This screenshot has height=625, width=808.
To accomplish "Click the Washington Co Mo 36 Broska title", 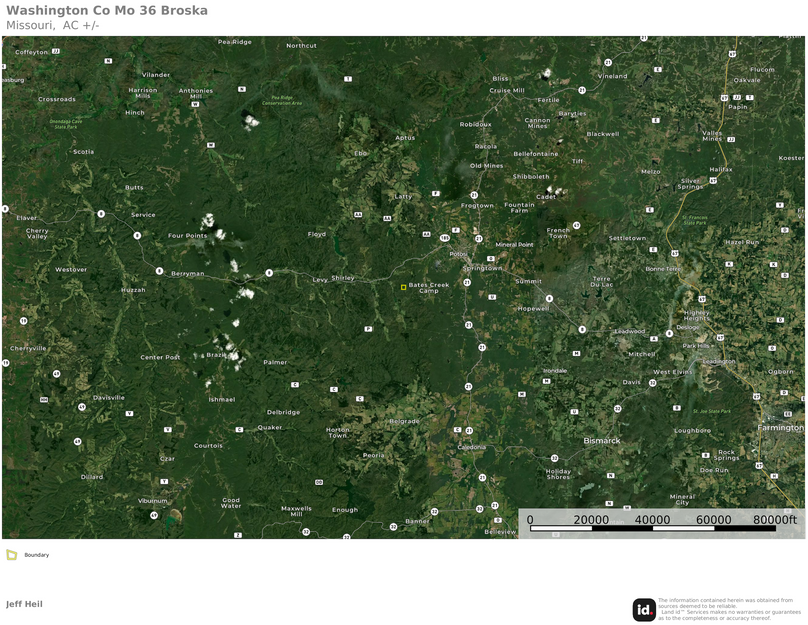I will pos(107,10).
